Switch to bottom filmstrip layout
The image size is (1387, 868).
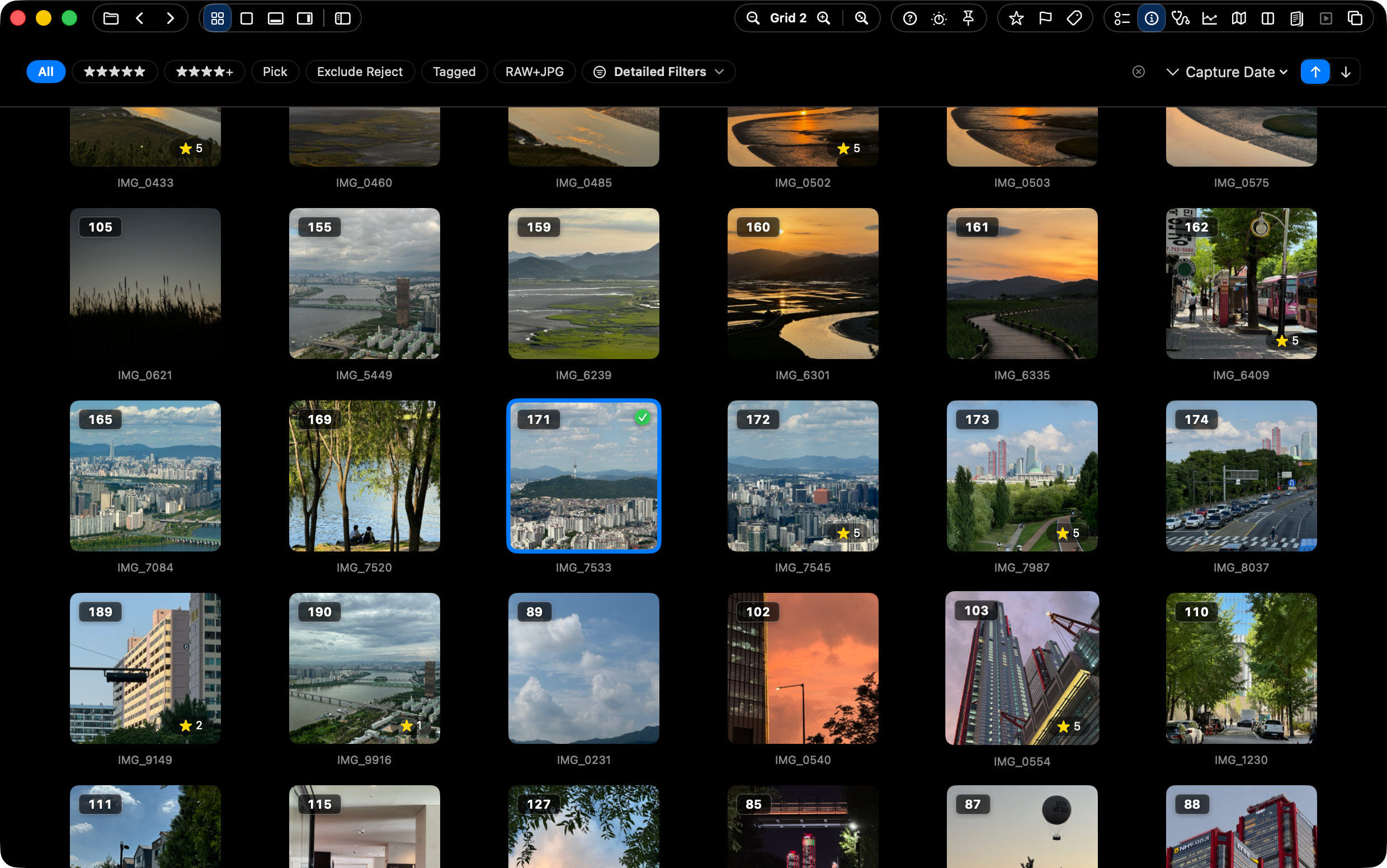(x=276, y=18)
